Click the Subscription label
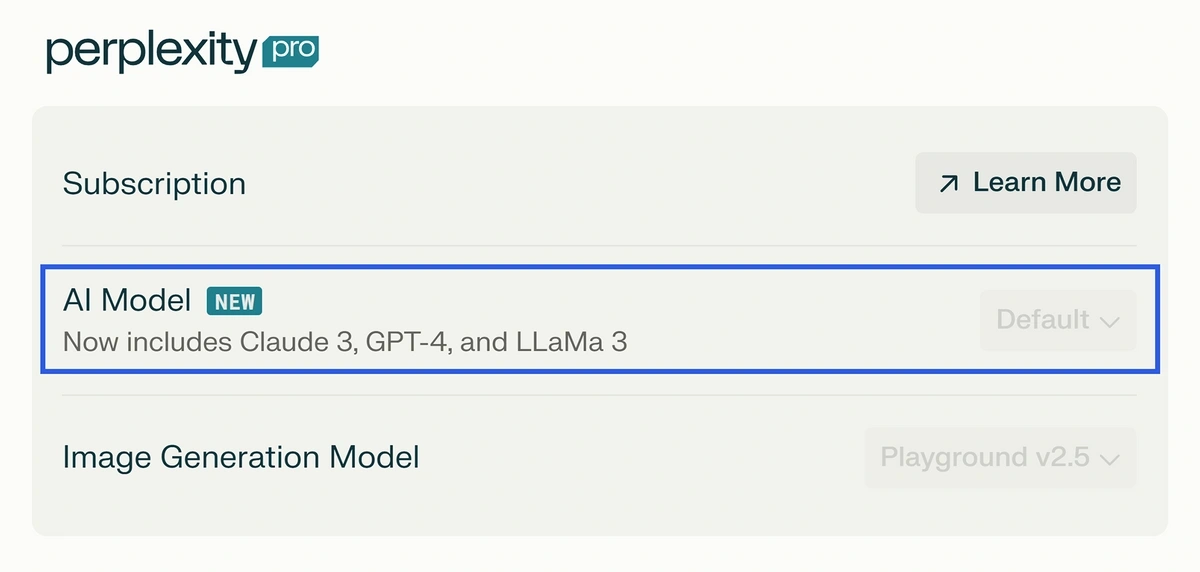Image resolution: width=1200 pixels, height=572 pixels. (154, 184)
